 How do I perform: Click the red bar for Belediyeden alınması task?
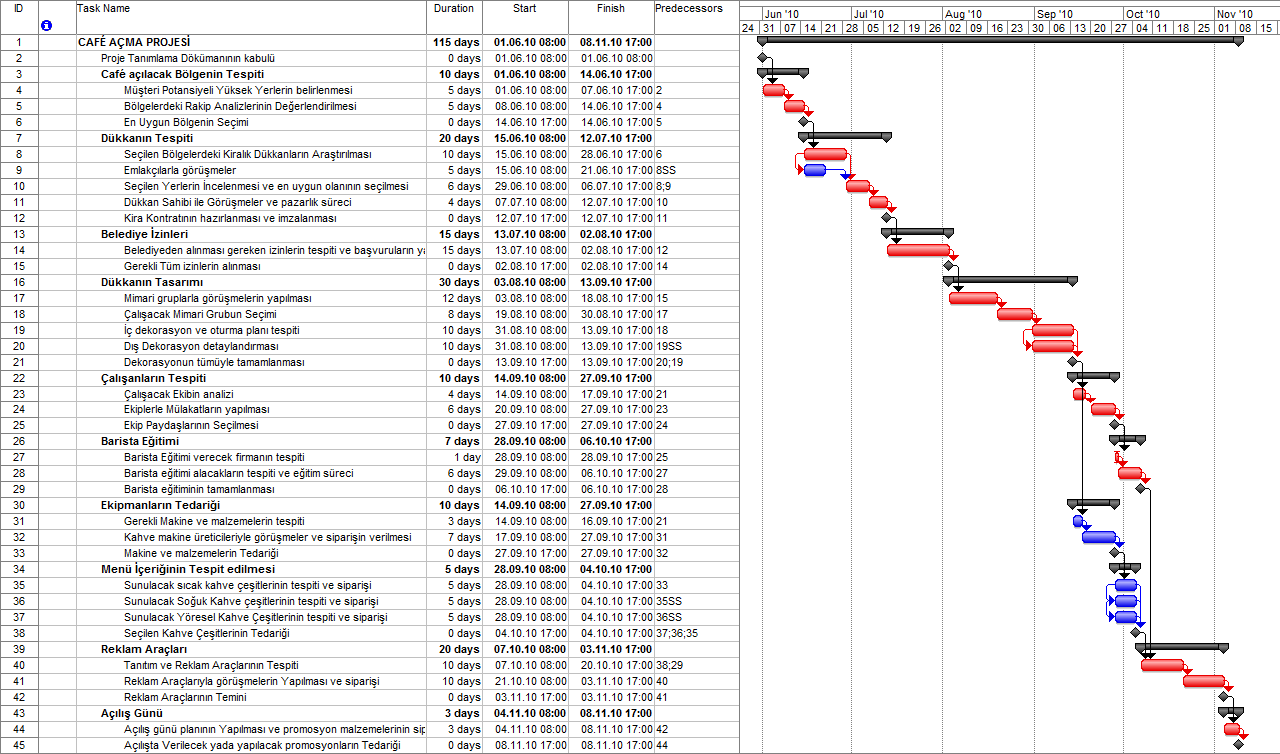(917, 250)
